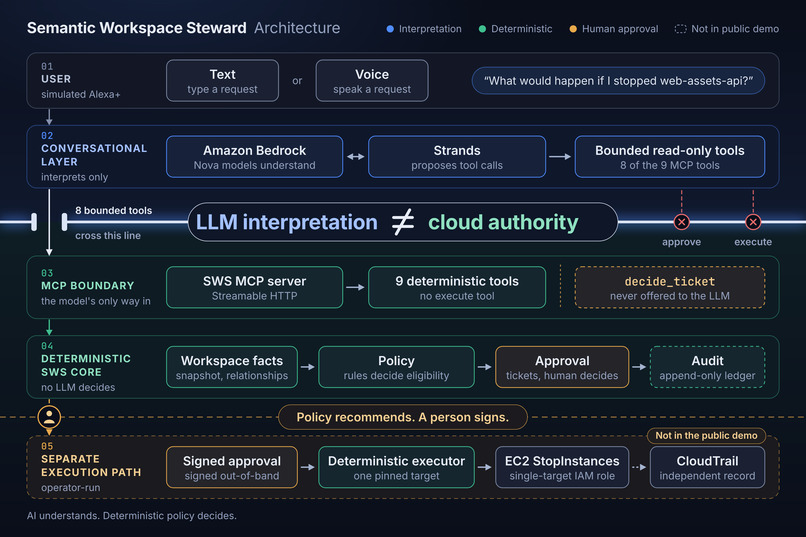
Task: Click the Workspace facts box
Action: click(232, 367)
